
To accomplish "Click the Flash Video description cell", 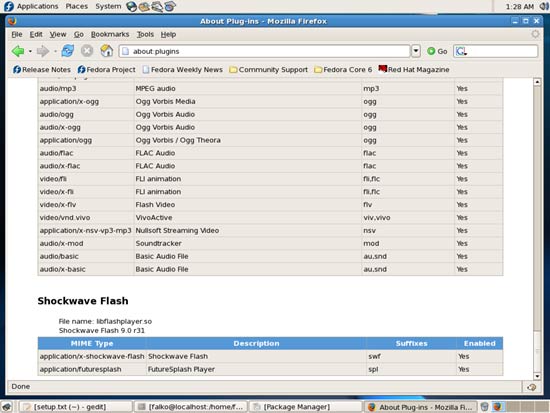I will [248, 205].
